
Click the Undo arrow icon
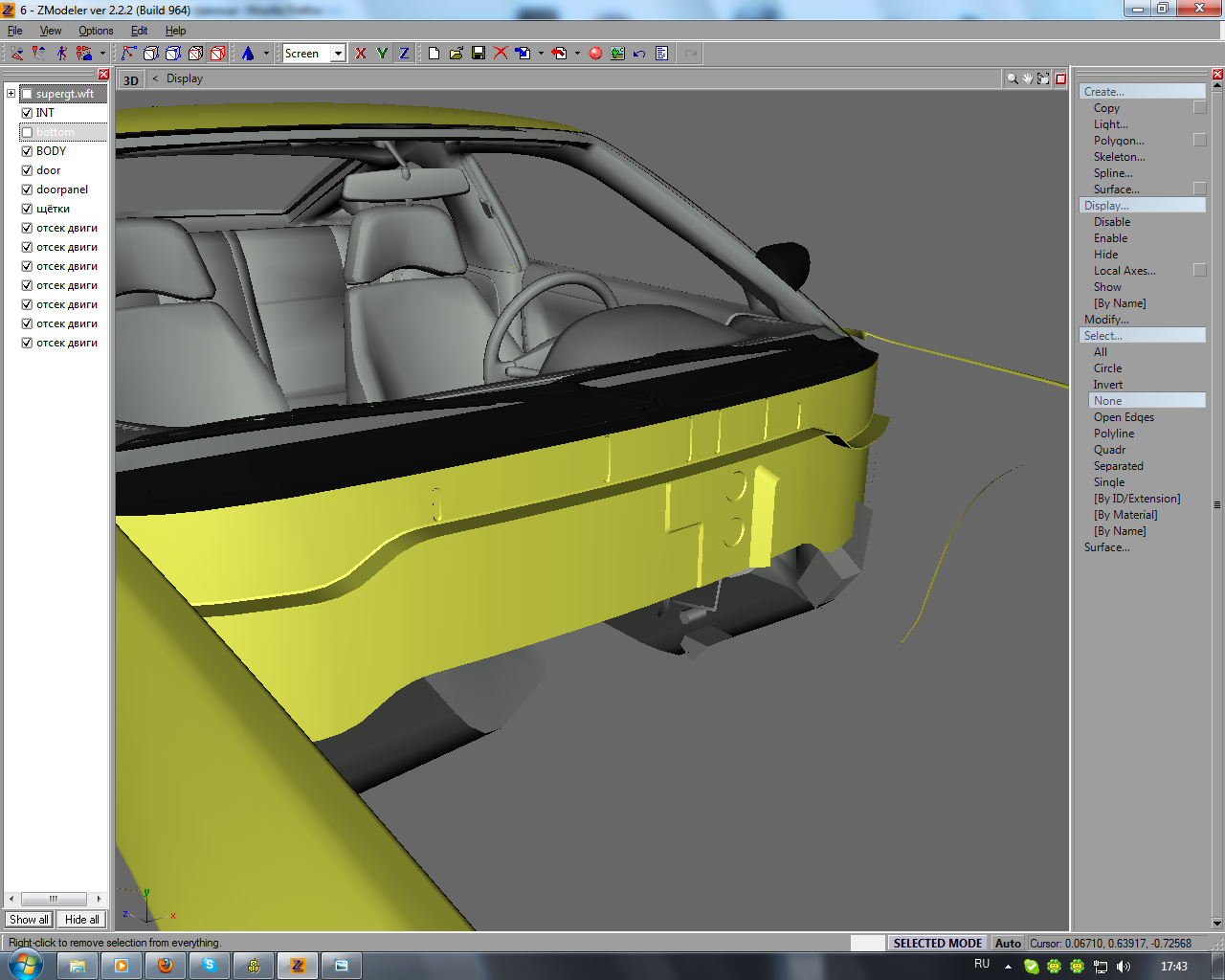click(639, 54)
